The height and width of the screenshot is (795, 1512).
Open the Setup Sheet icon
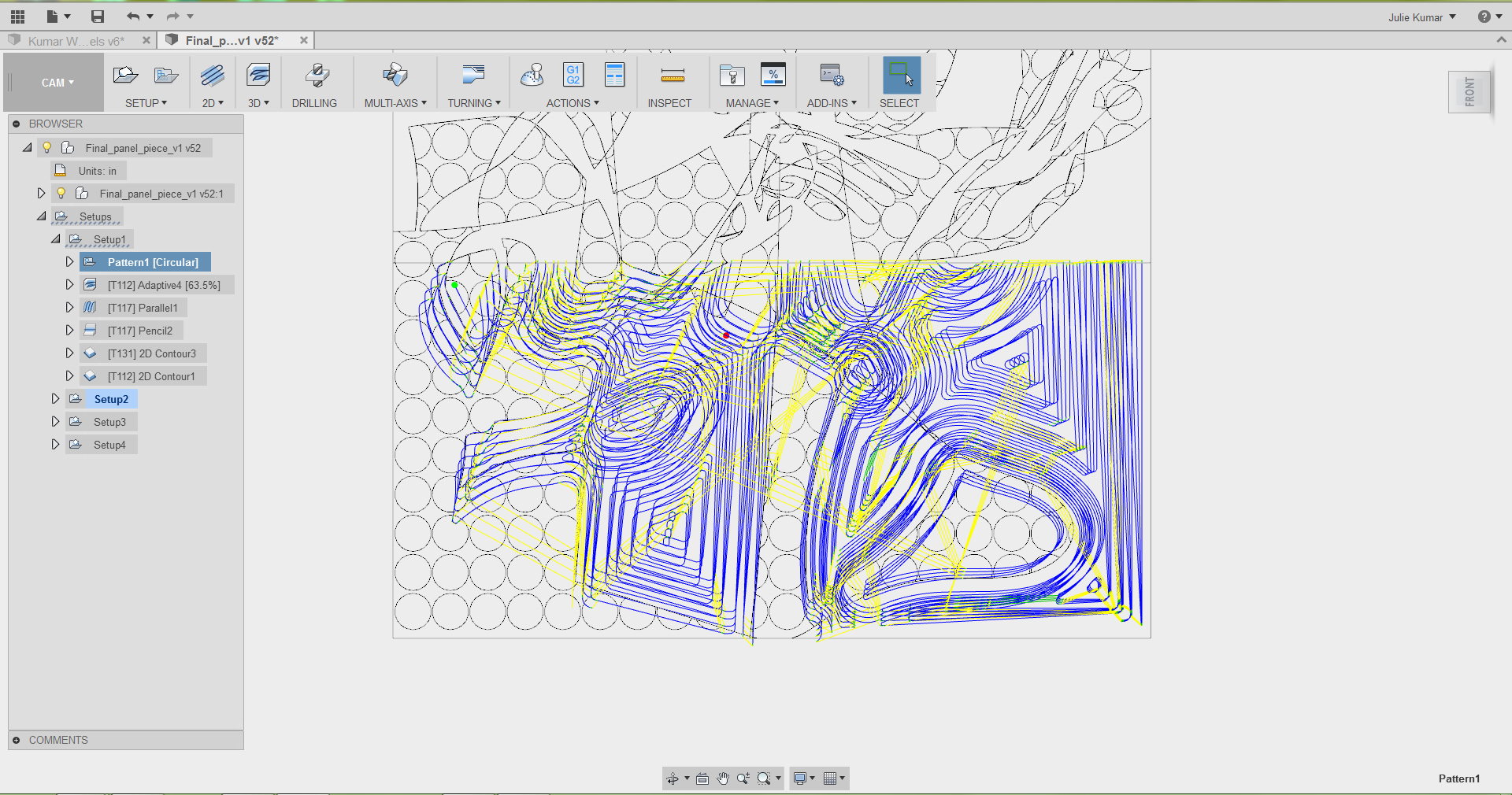(614, 76)
